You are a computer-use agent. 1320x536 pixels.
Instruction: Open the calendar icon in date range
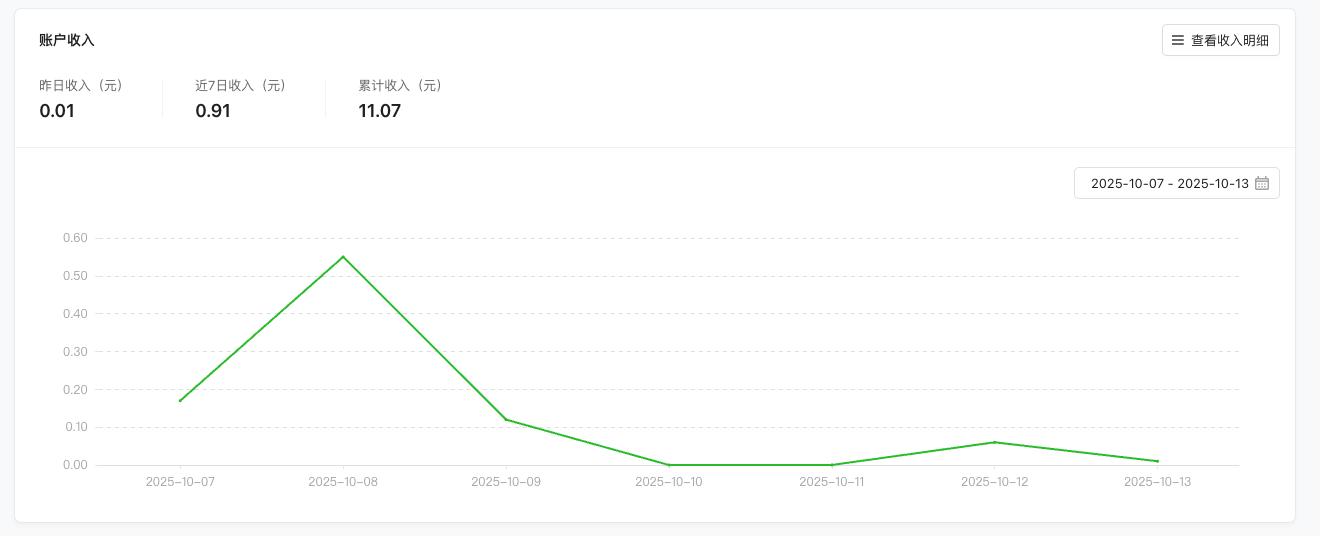(1262, 184)
